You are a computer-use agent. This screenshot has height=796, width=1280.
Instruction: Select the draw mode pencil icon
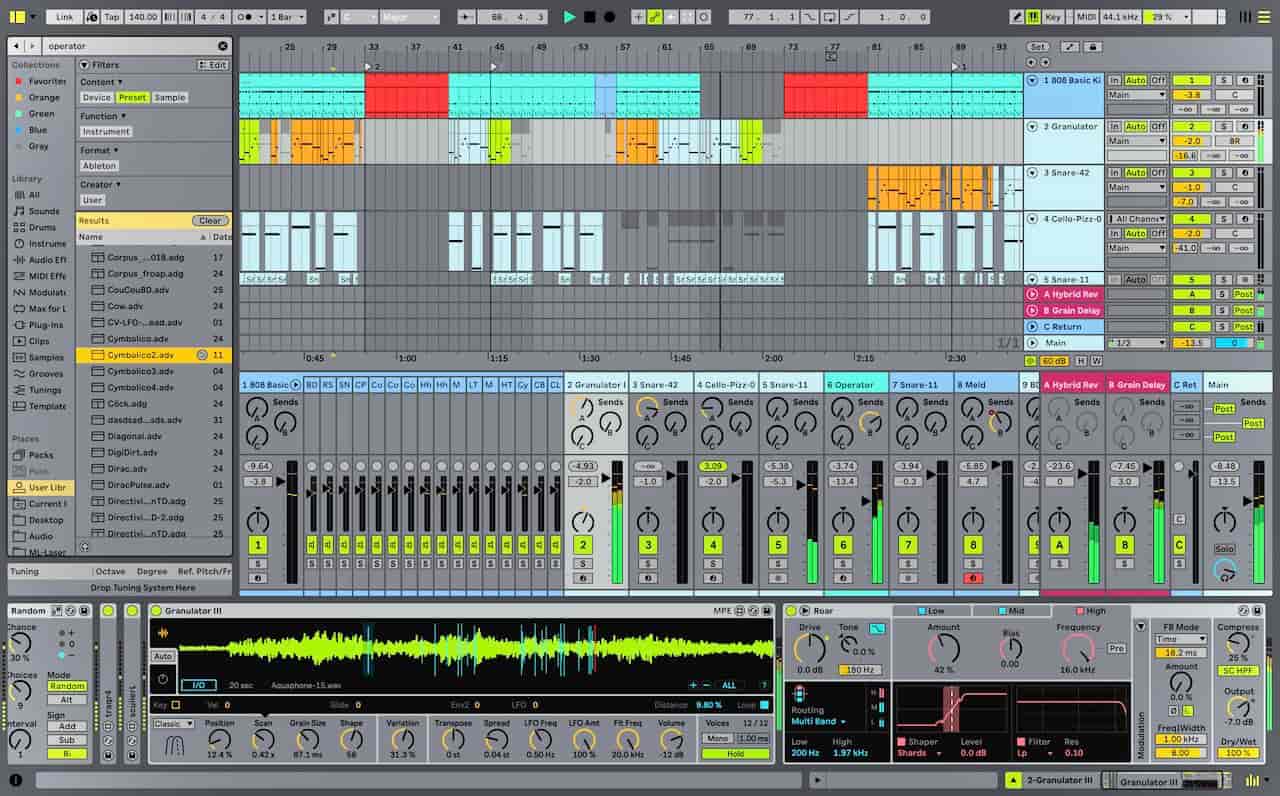653,16
